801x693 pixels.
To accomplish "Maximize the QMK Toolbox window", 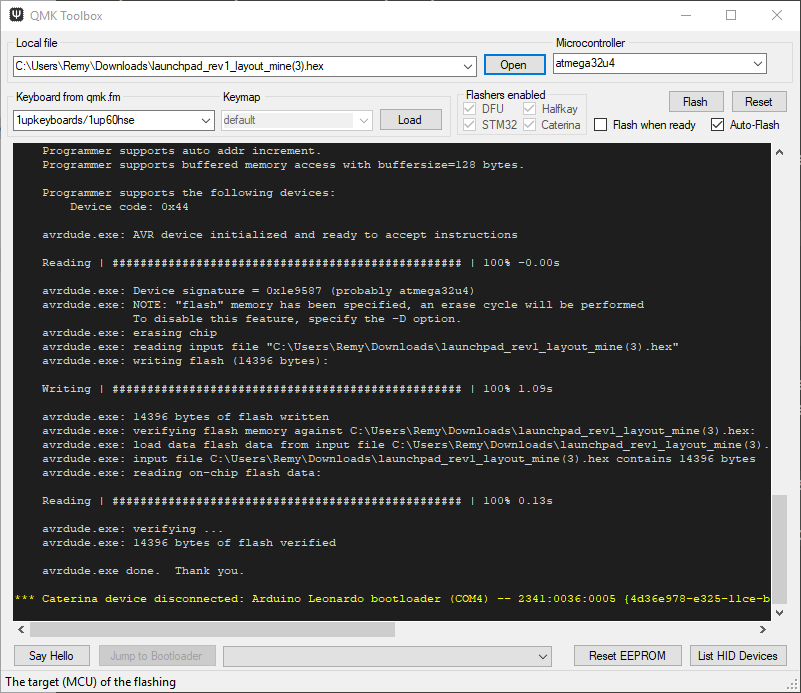I will 731,15.
